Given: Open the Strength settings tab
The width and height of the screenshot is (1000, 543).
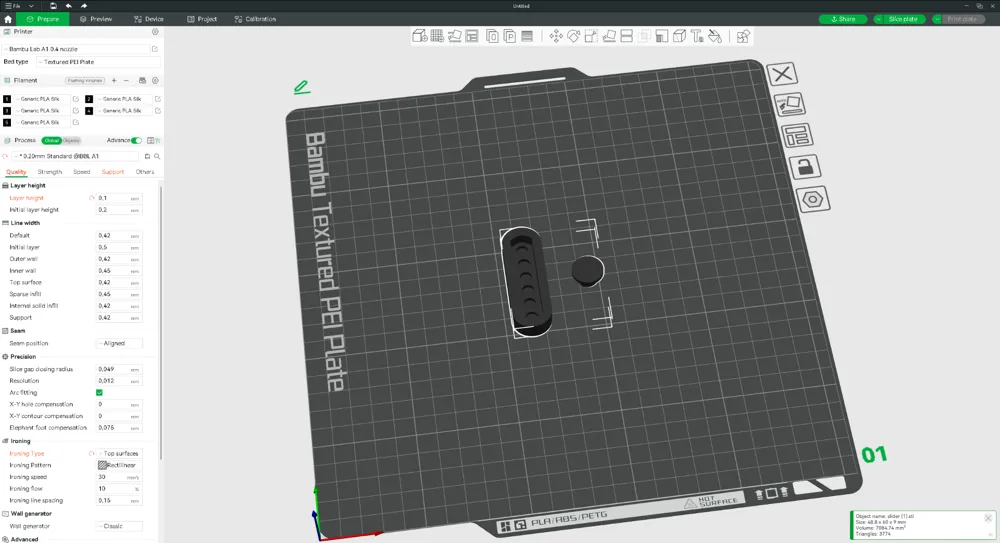Looking at the screenshot, I should [50, 172].
